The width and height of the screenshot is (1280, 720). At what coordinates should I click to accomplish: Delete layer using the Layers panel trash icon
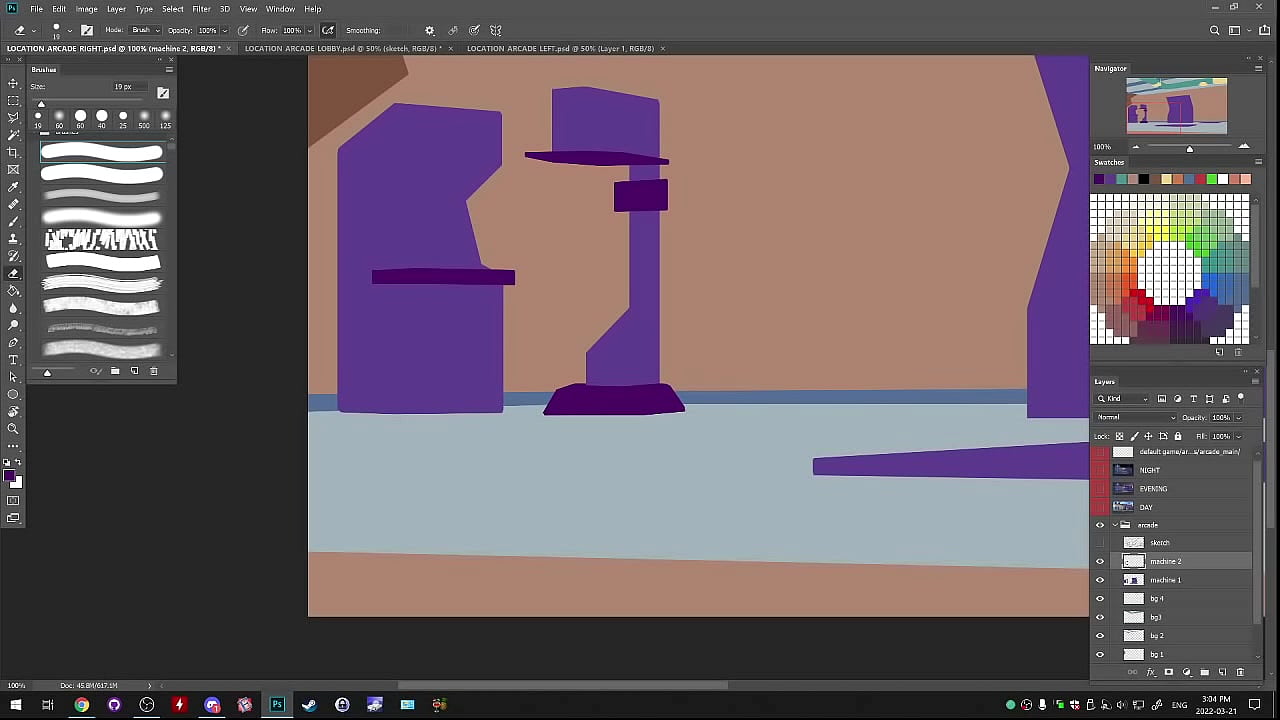[x=1240, y=672]
